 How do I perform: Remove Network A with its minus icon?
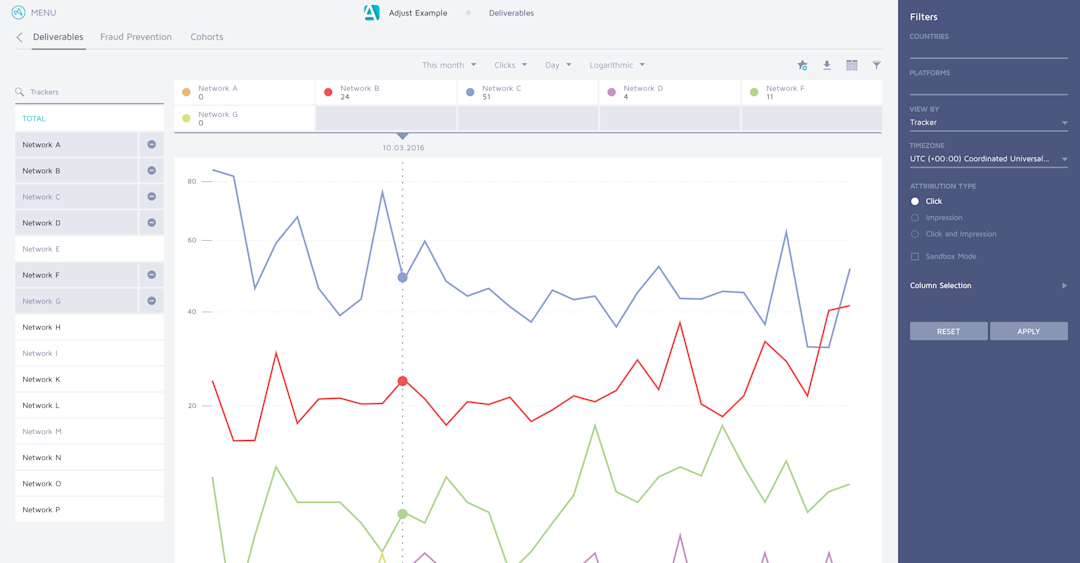point(152,145)
